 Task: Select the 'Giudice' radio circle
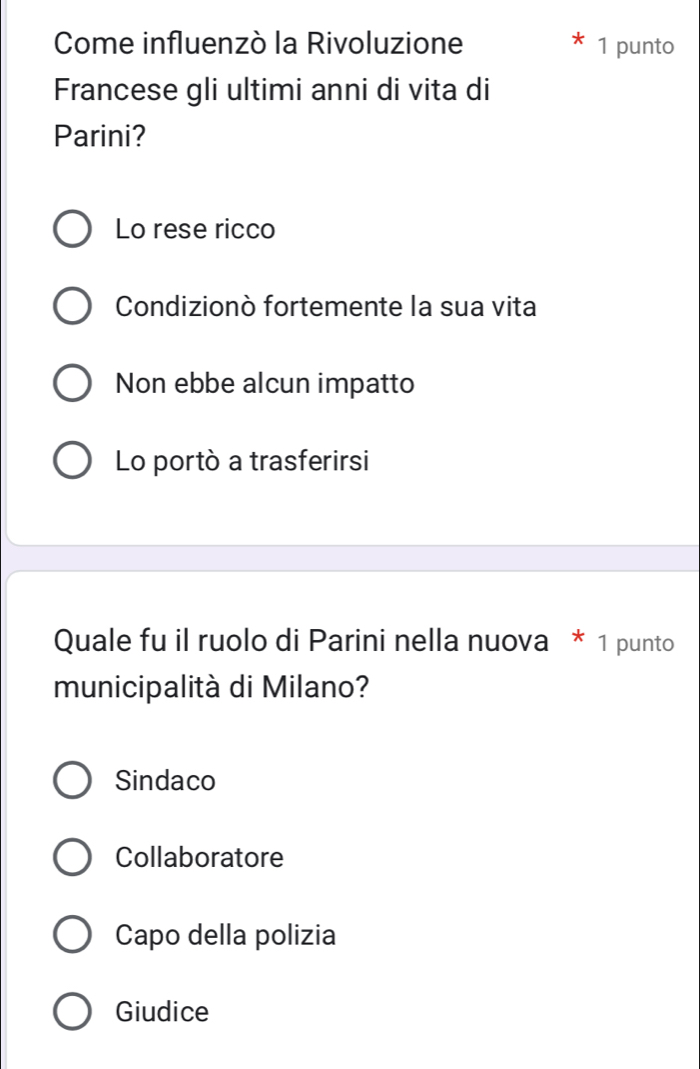73,1013
